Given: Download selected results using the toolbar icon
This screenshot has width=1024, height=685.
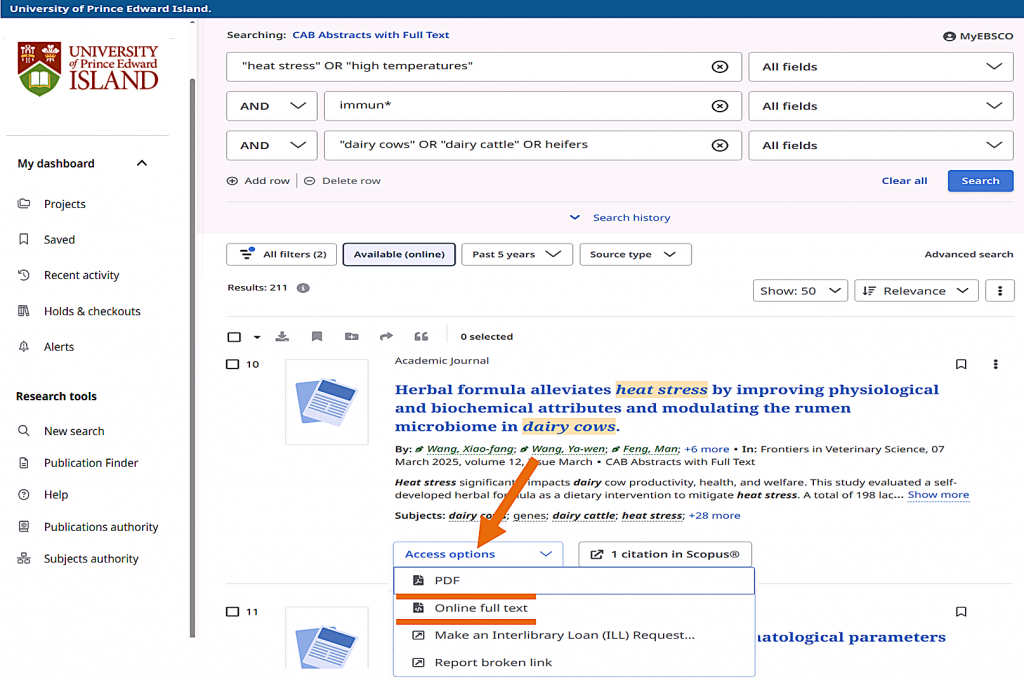Looking at the screenshot, I should [x=282, y=337].
